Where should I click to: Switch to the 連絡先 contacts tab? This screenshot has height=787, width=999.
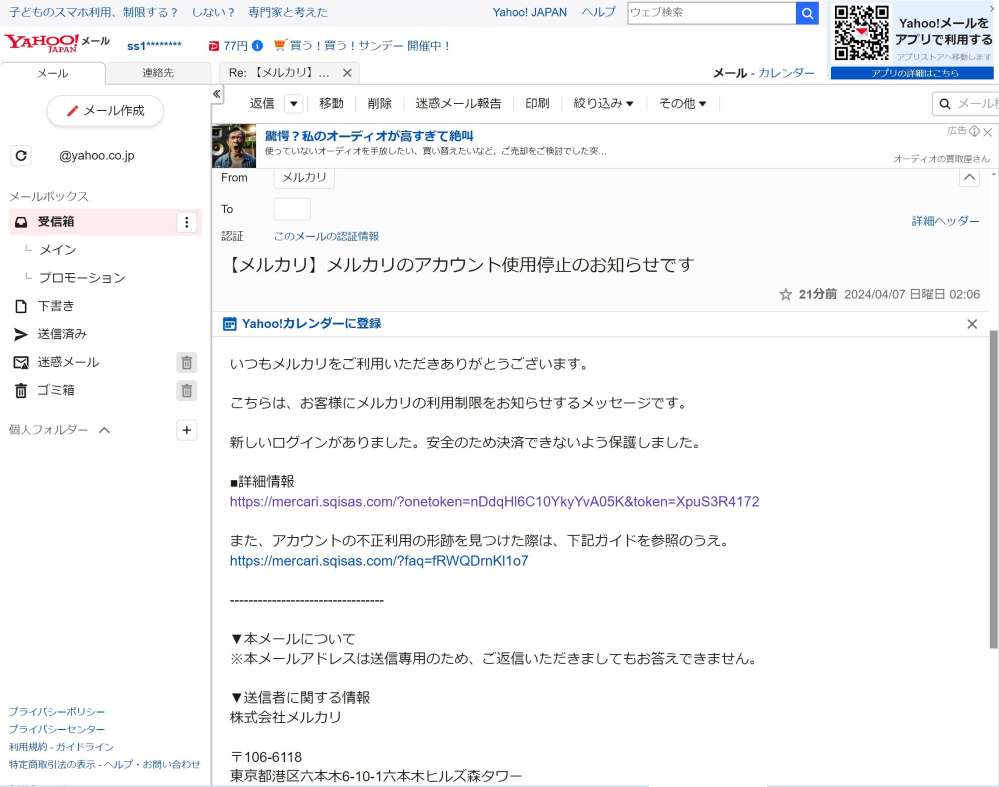(x=158, y=73)
